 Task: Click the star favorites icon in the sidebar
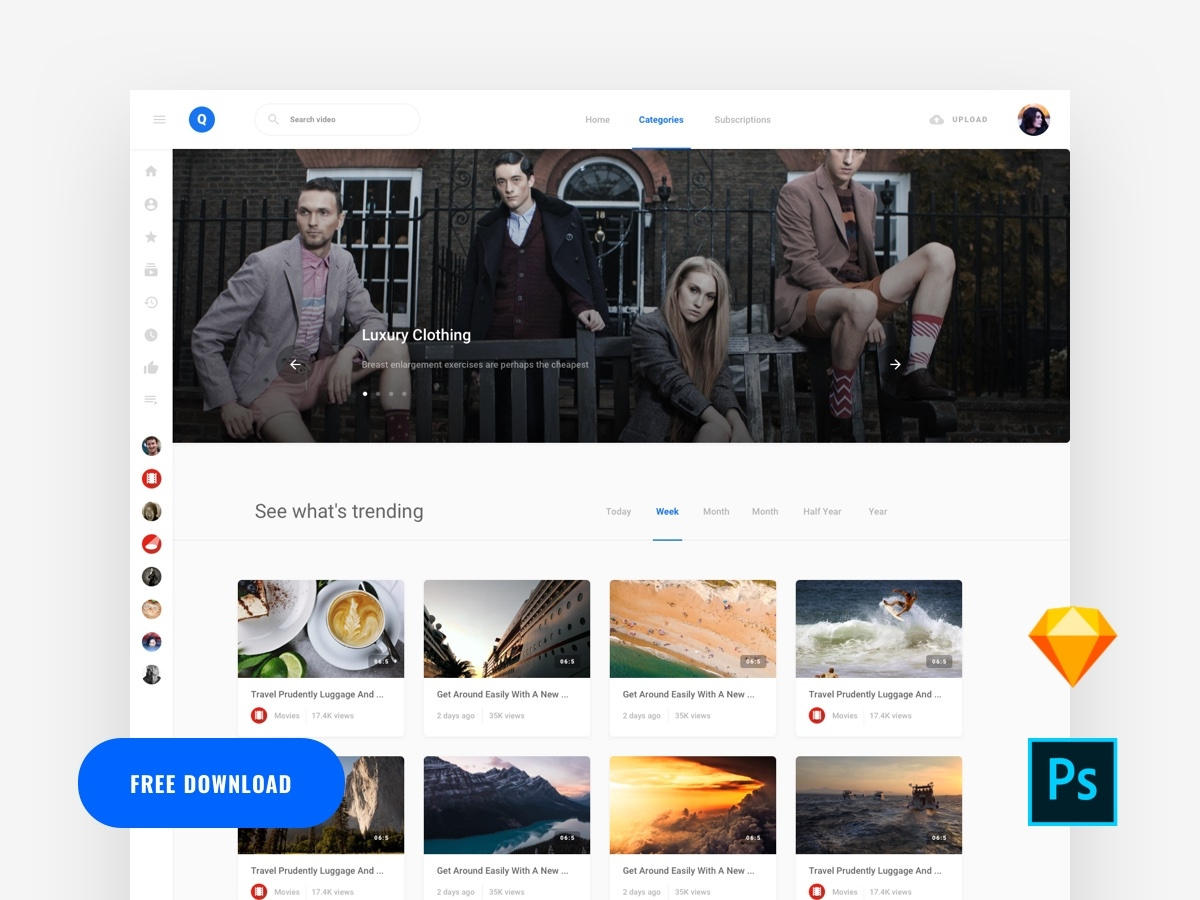(151, 237)
